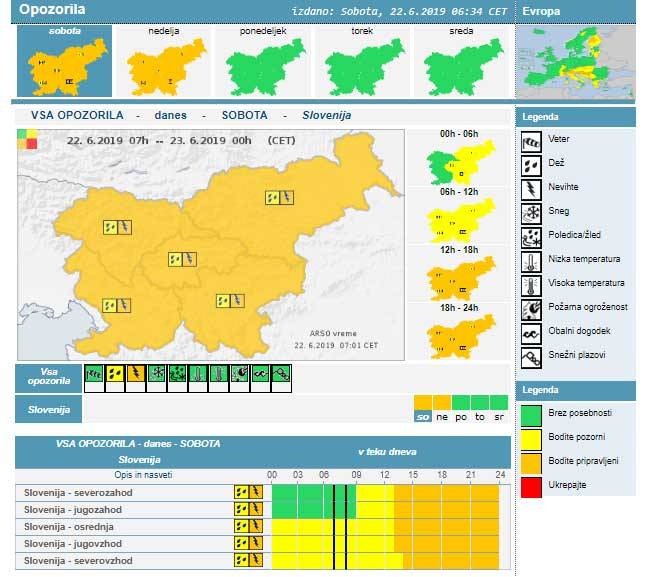Select the thunderstorm warning icon filter
Viewport: 648px width, 577px height.
pos(133,375)
